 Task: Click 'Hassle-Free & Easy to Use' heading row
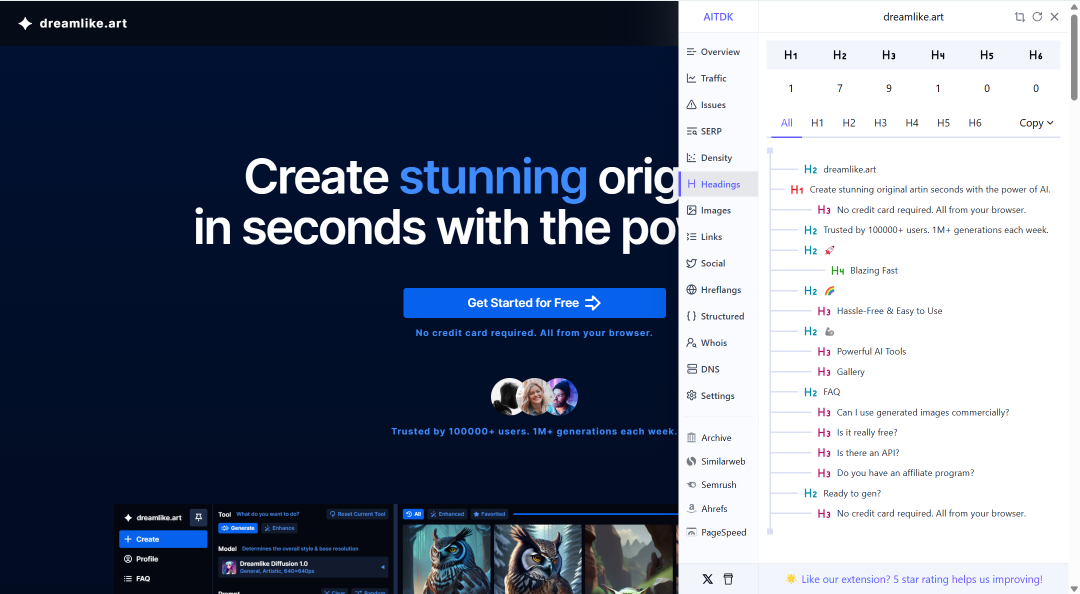(x=880, y=311)
